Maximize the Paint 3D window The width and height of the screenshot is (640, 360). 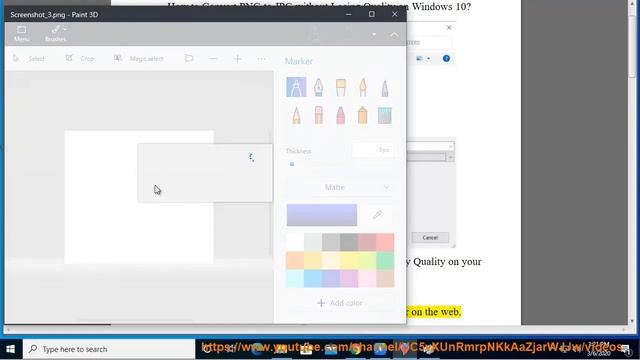371,14
